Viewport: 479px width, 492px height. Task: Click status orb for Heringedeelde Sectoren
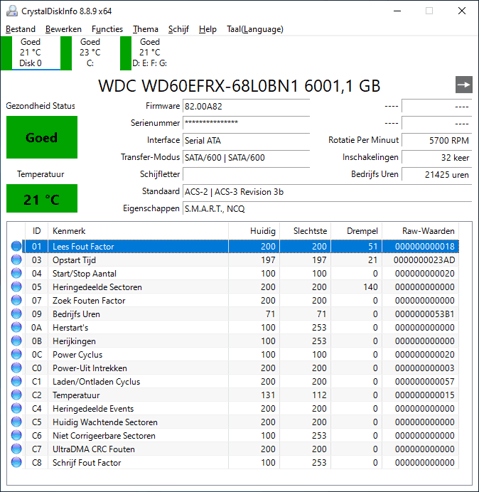pyautogui.click(x=16, y=287)
